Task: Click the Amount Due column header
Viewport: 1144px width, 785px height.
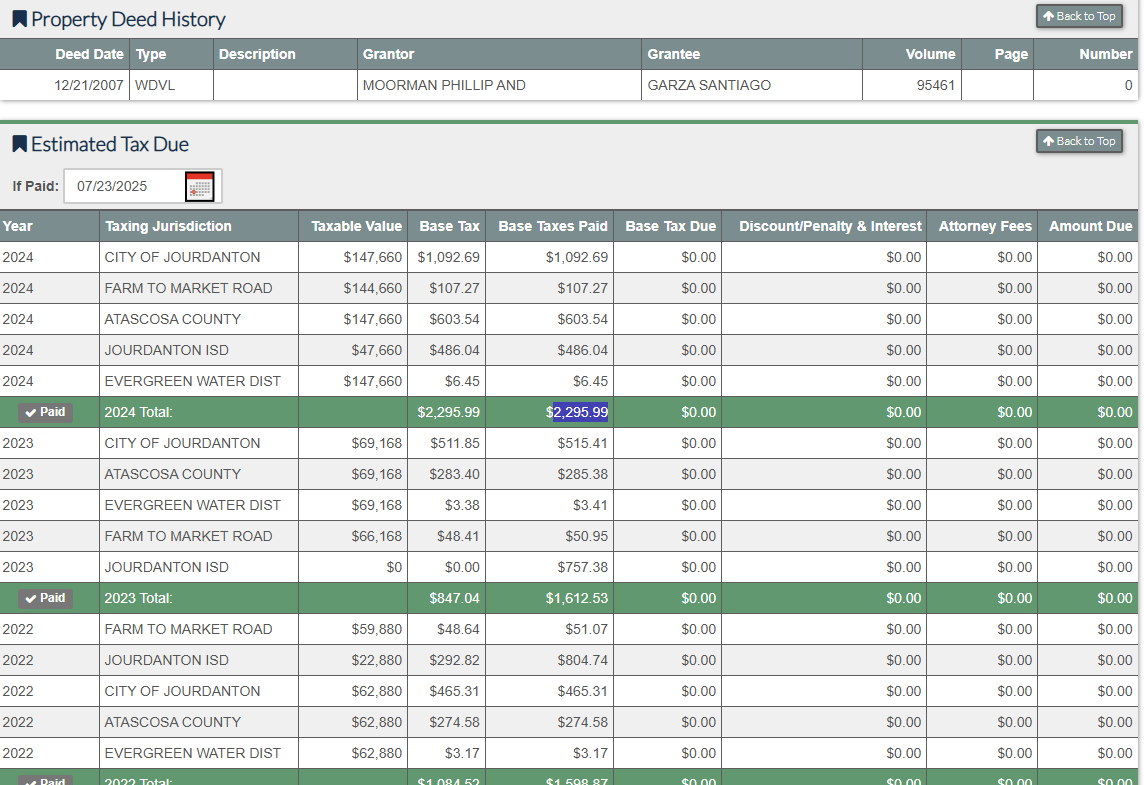Action: (x=1090, y=226)
